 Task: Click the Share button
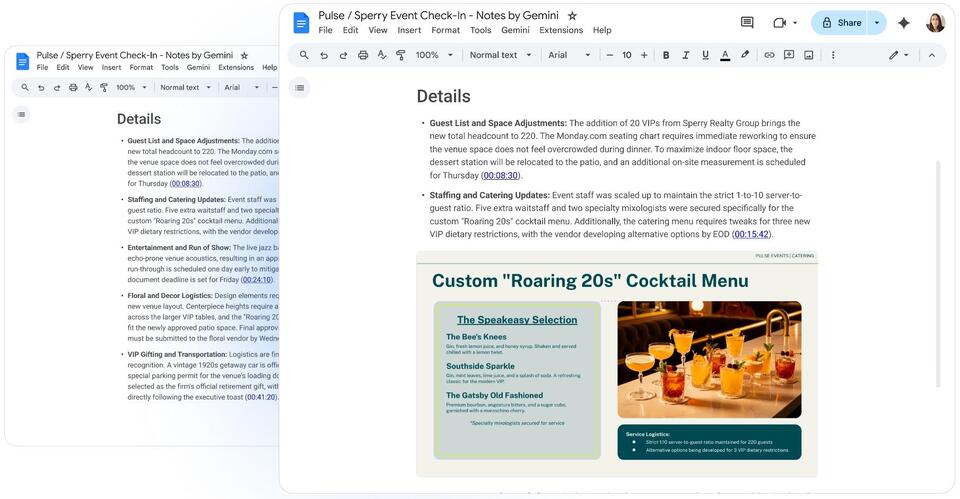(x=842, y=23)
